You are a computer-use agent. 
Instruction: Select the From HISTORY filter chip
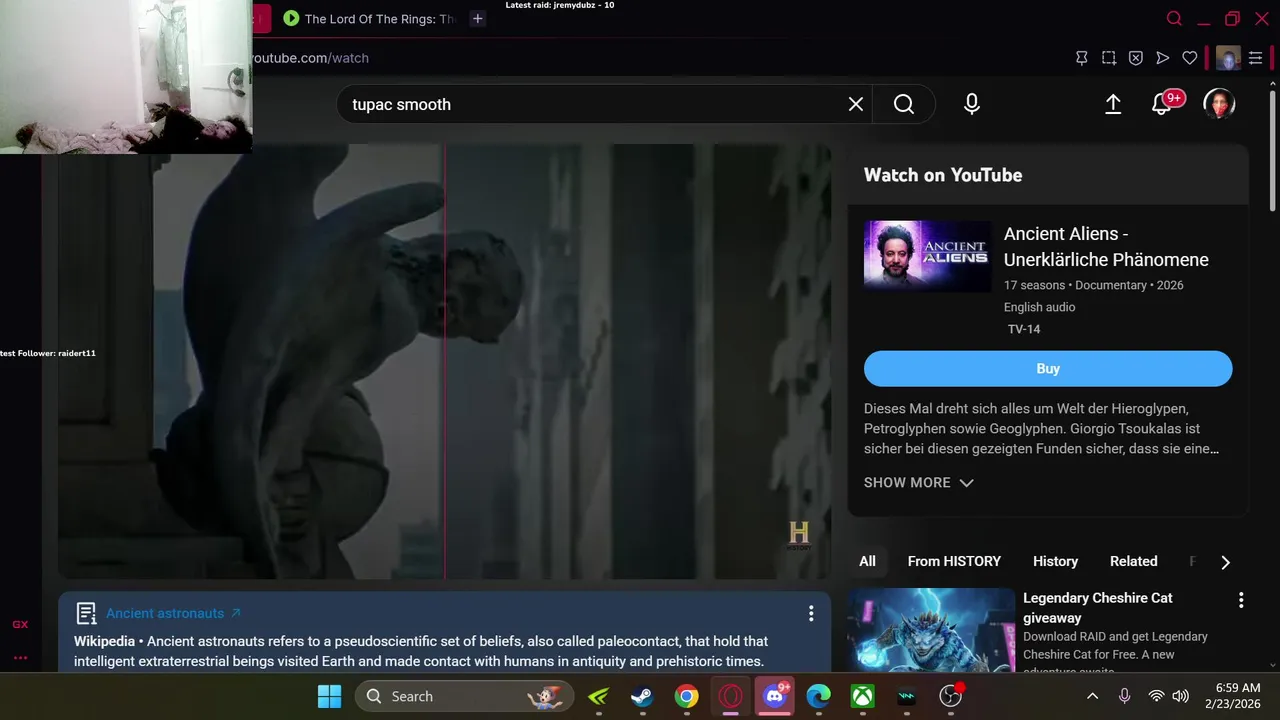pos(954,562)
